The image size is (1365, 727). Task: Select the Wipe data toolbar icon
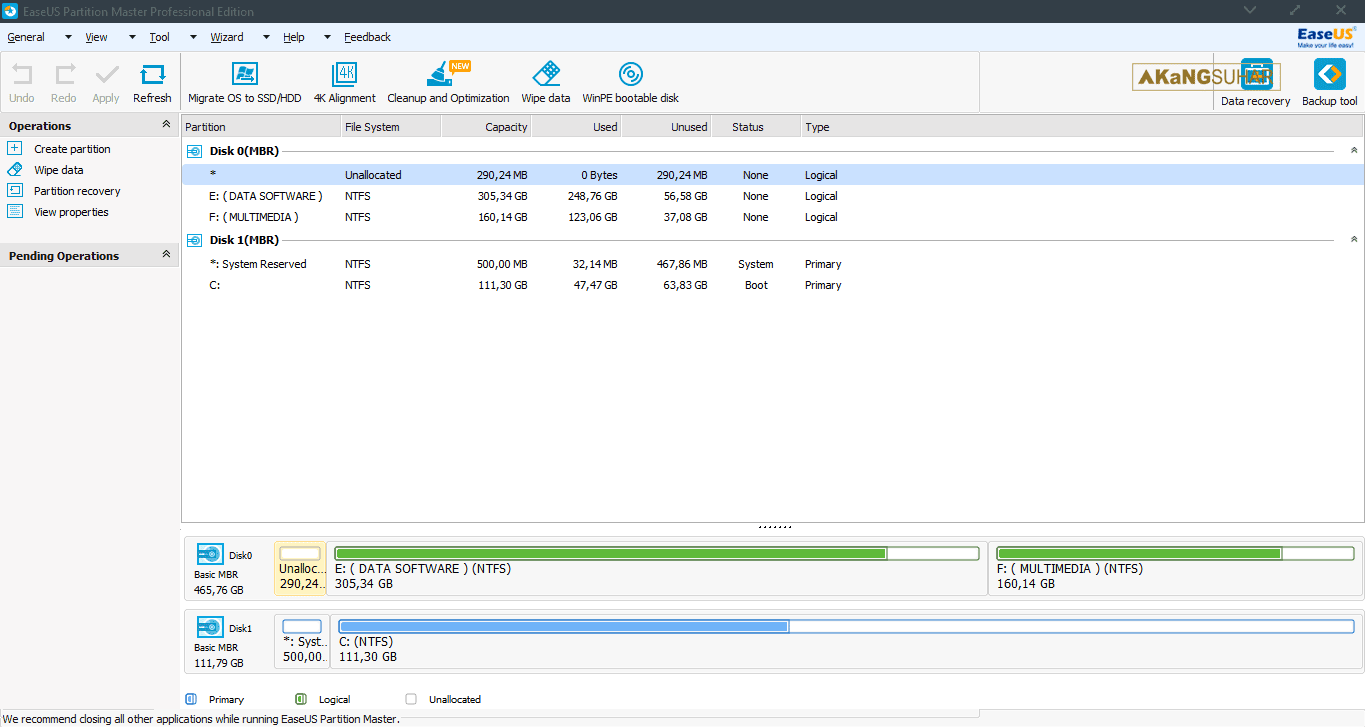(545, 81)
